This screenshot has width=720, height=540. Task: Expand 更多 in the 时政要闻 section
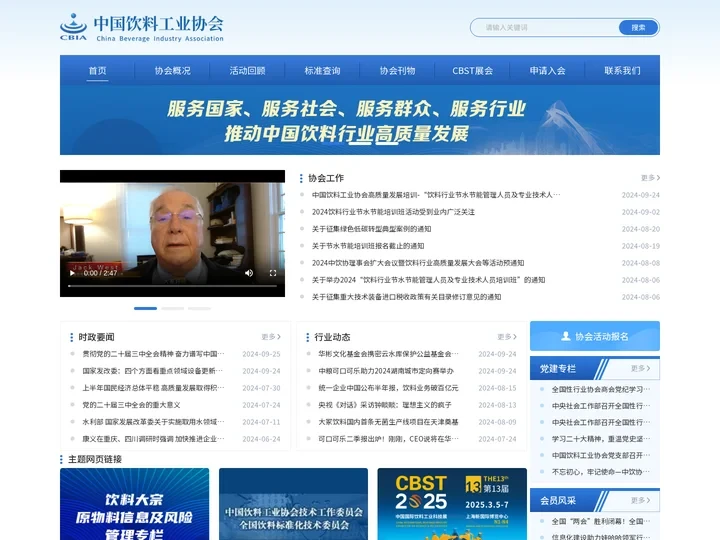point(271,337)
